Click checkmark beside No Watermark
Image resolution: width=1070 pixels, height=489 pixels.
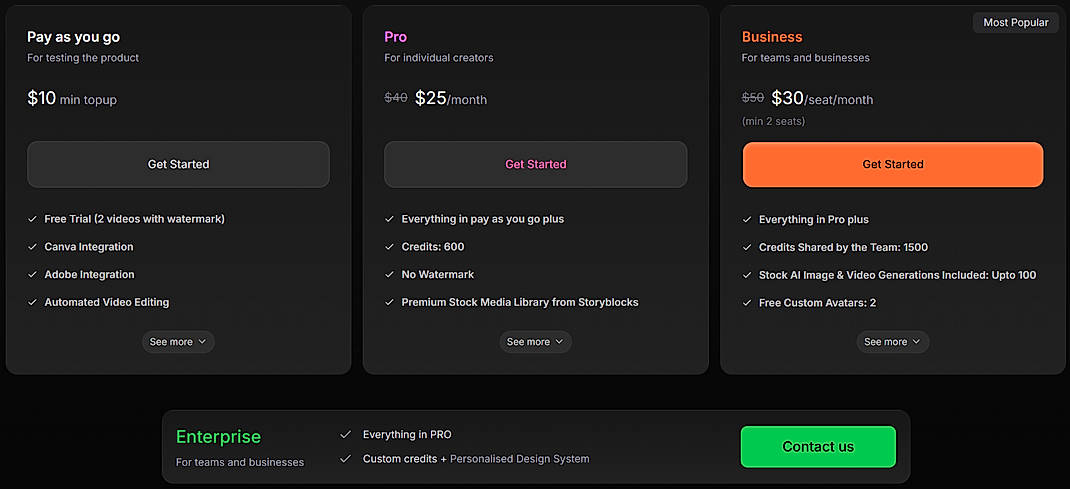(x=390, y=274)
